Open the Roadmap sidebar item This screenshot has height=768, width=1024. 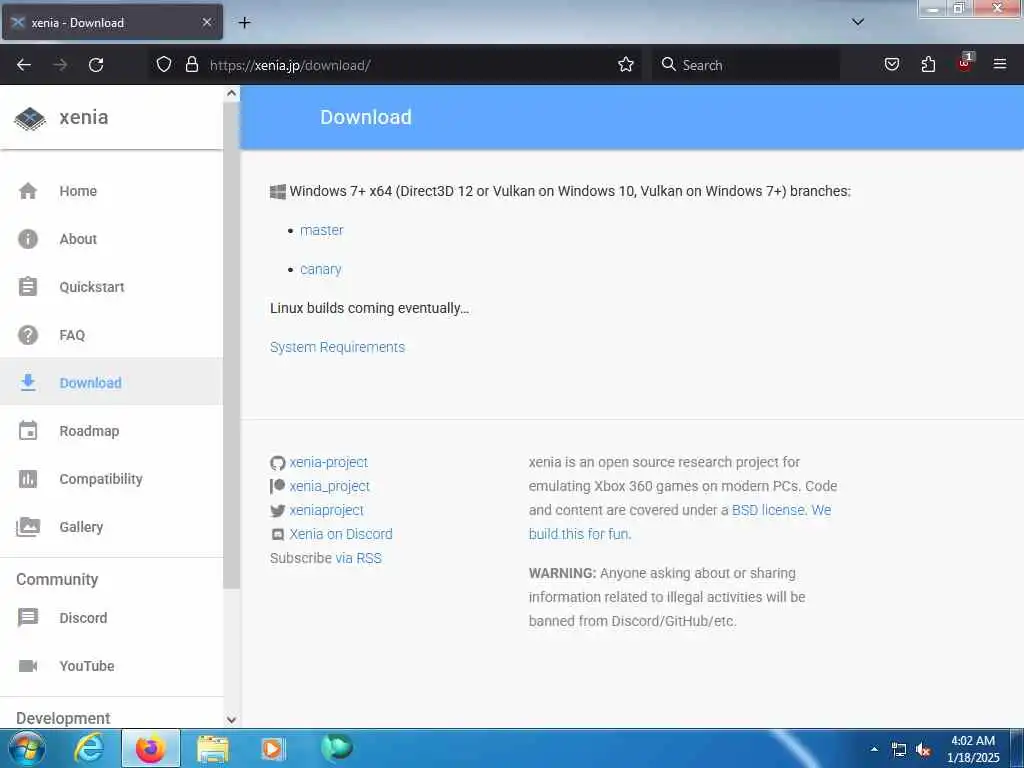(89, 431)
